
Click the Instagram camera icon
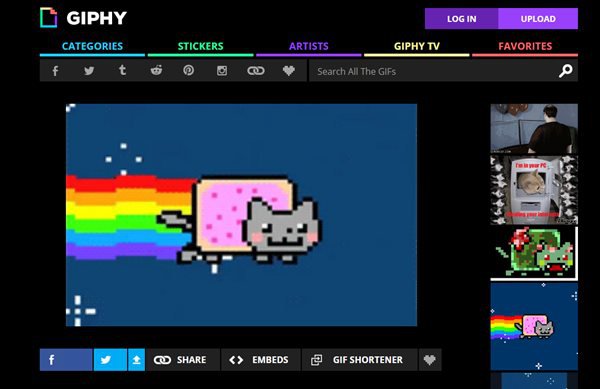pyautogui.click(x=222, y=71)
